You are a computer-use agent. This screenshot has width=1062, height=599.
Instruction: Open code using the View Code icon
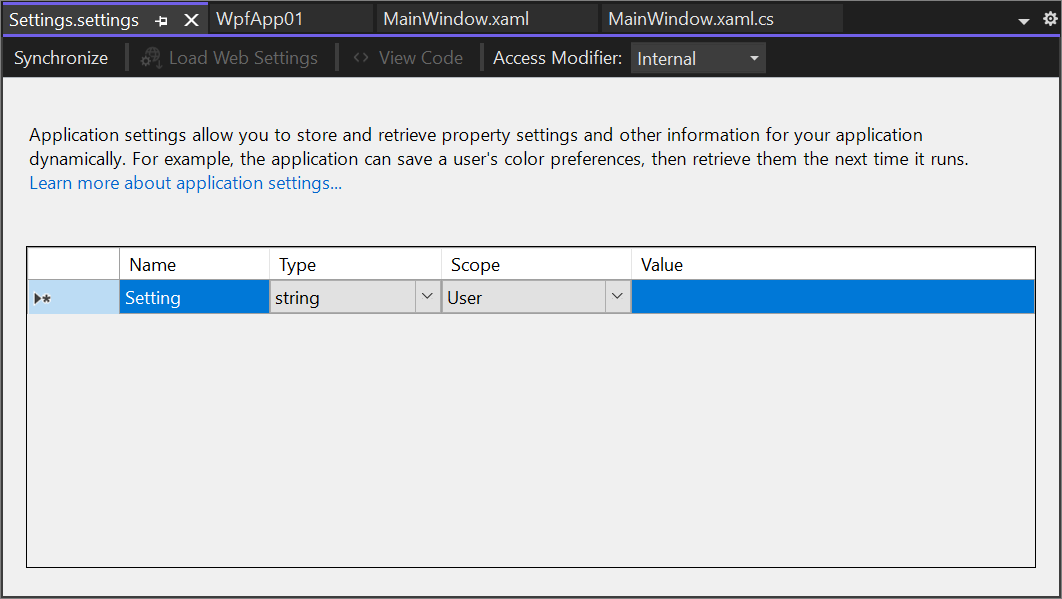click(363, 58)
